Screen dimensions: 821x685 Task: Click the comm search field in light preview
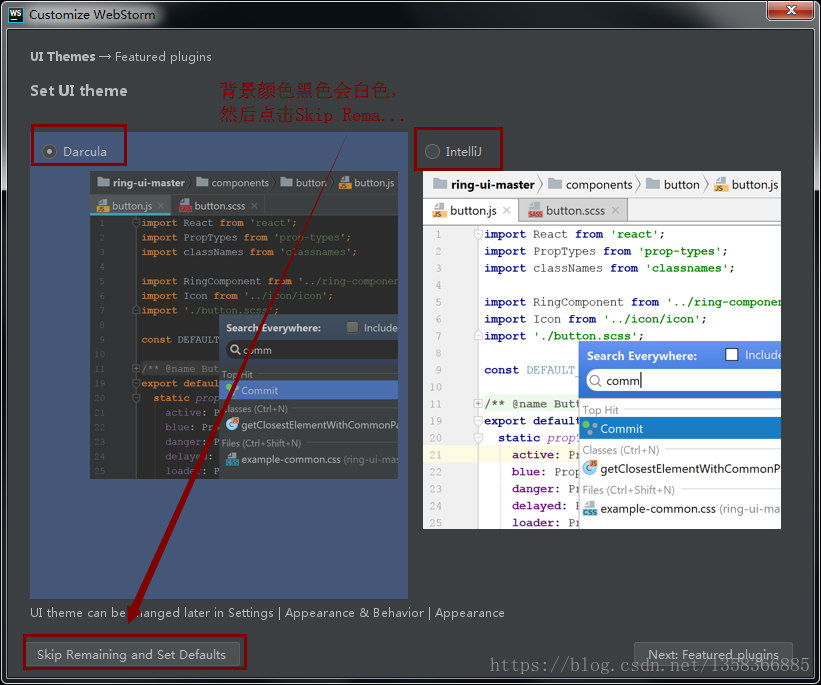[x=683, y=380]
